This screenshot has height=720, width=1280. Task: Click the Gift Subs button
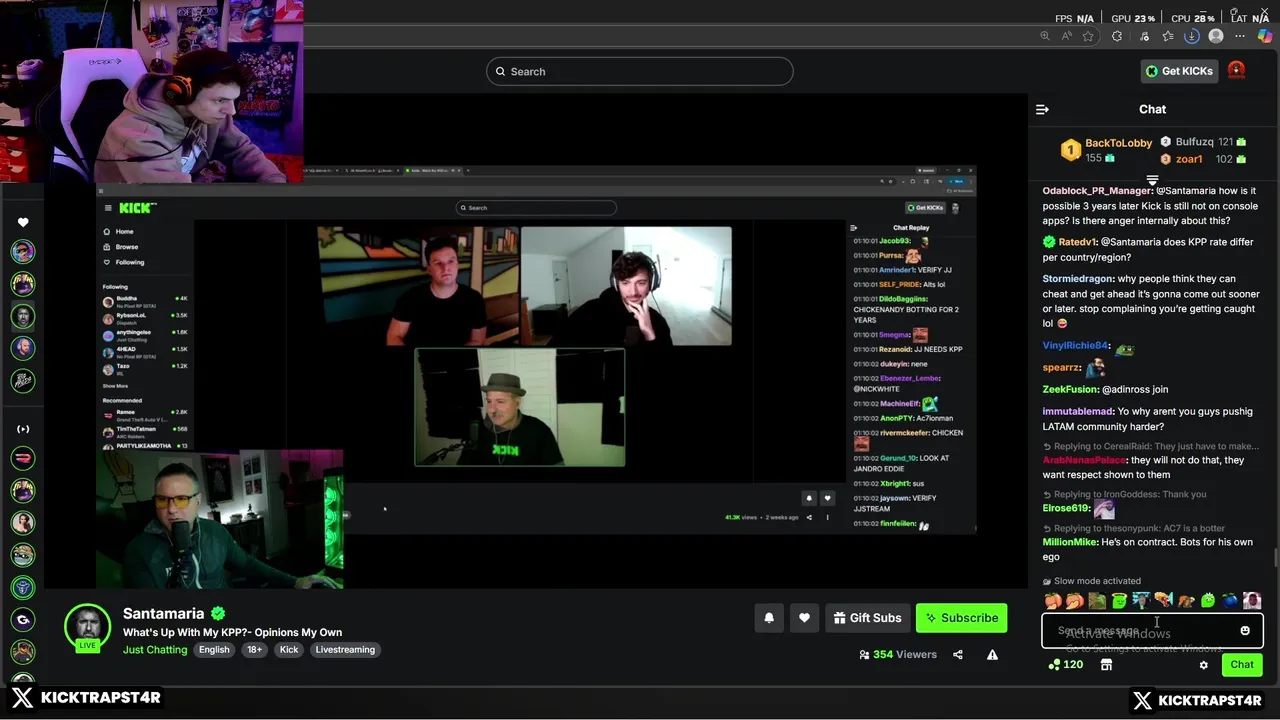click(867, 618)
